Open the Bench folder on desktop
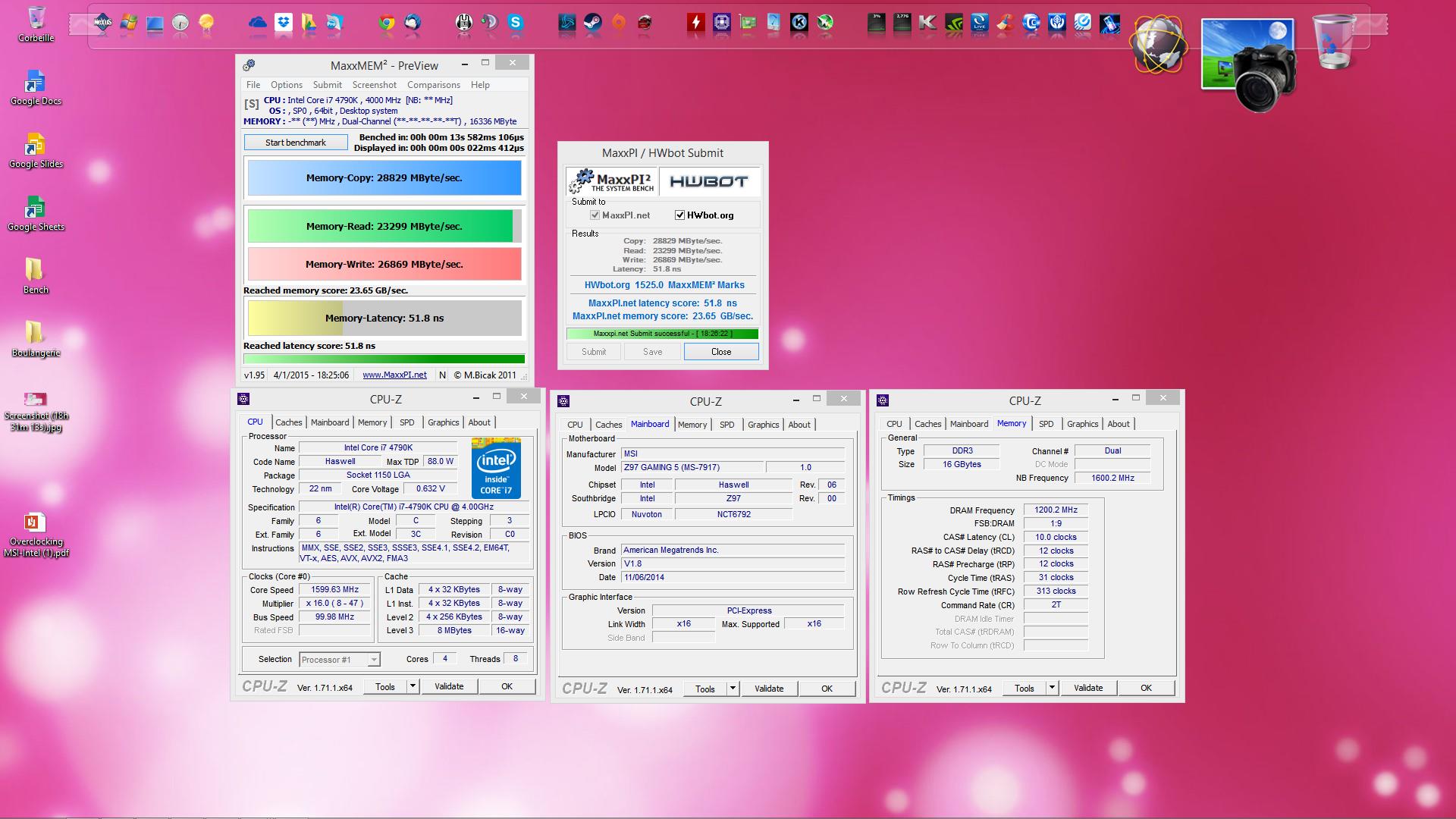The width and height of the screenshot is (1456, 819). pyautogui.click(x=36, y=276)
